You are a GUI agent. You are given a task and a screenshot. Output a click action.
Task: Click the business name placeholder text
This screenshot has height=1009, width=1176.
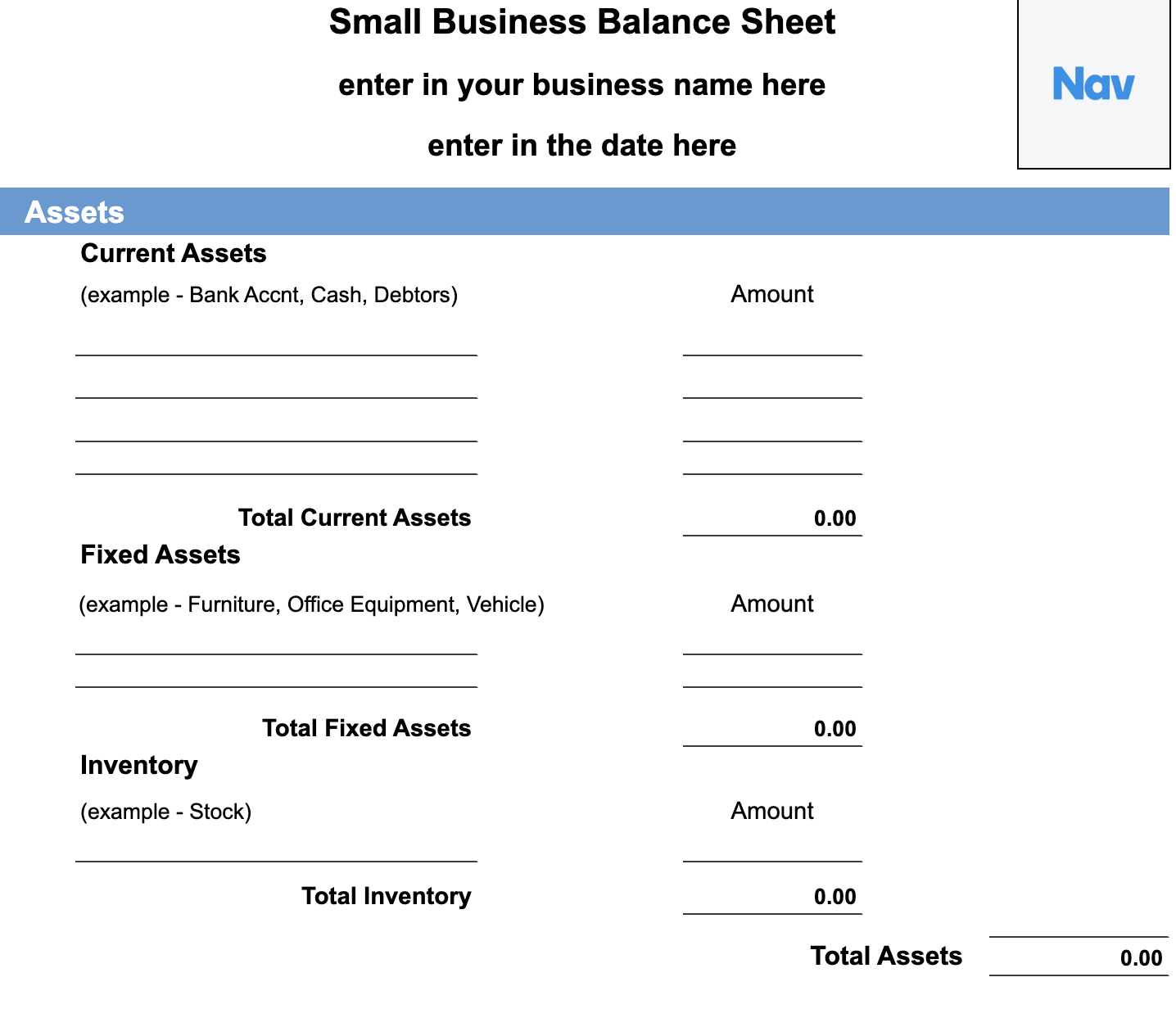[x=582, y=84]
